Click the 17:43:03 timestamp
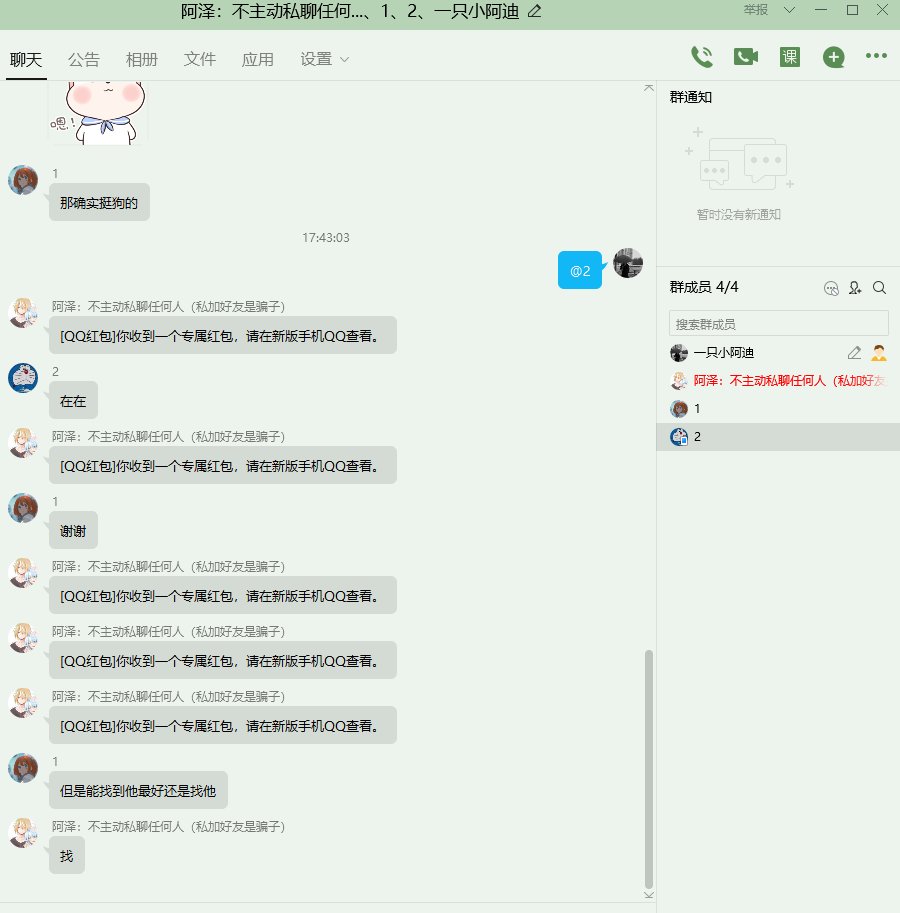This screenshot has width=900, height=913. pyautogui.click(x=325, y=238)
